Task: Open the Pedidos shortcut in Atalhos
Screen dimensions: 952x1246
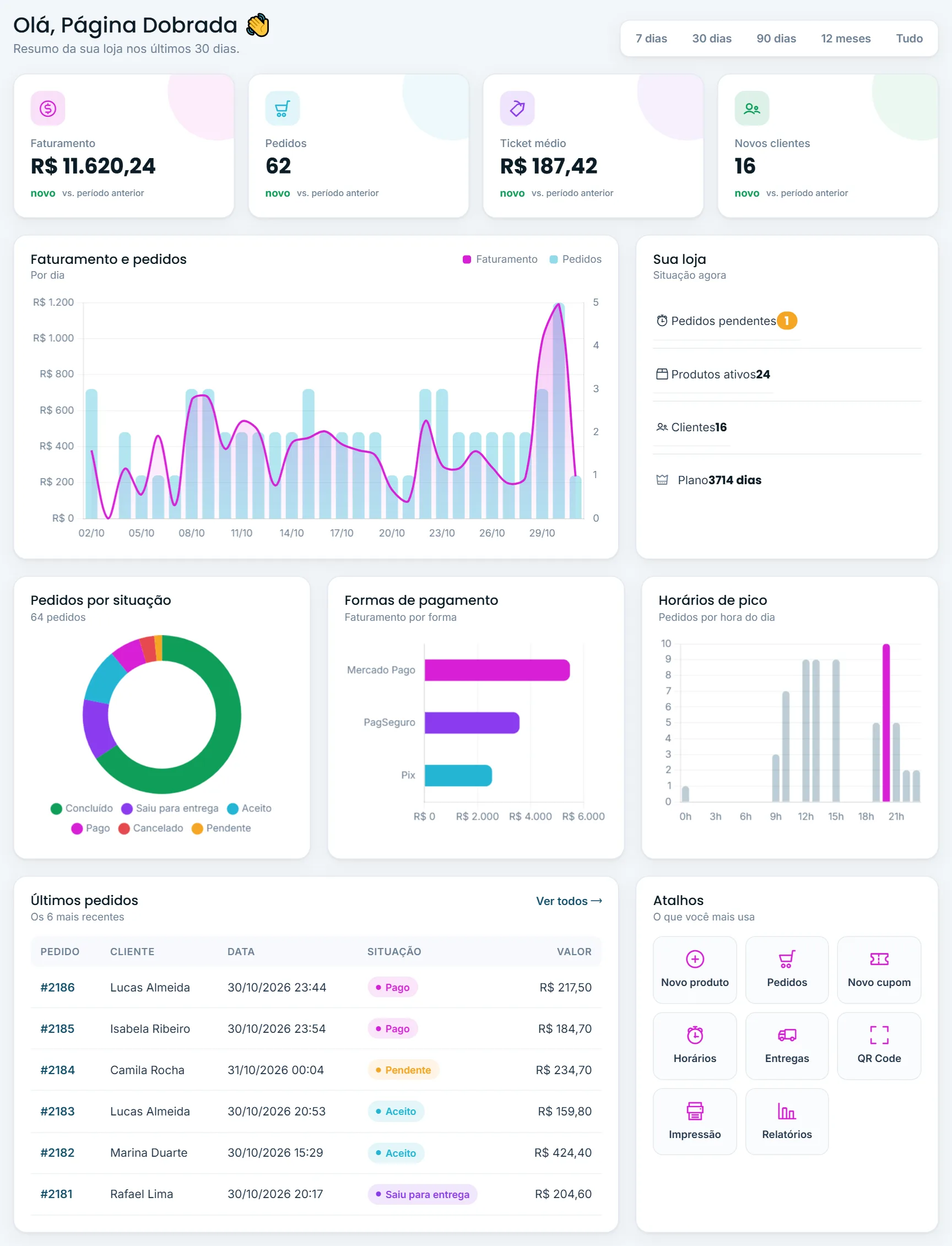Action: coord(787,969)
